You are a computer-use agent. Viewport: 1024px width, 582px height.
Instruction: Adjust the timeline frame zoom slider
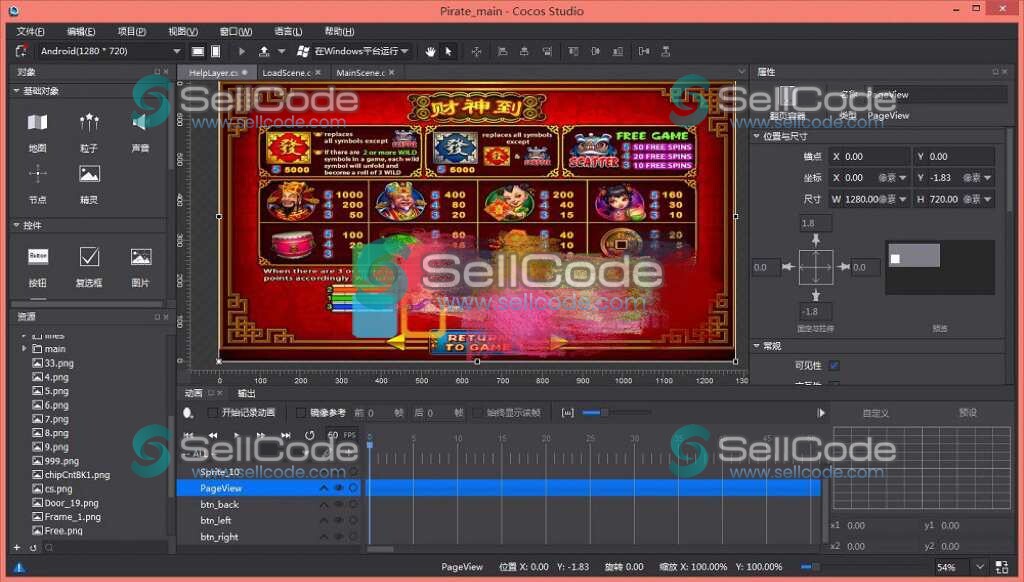(596, 412)
